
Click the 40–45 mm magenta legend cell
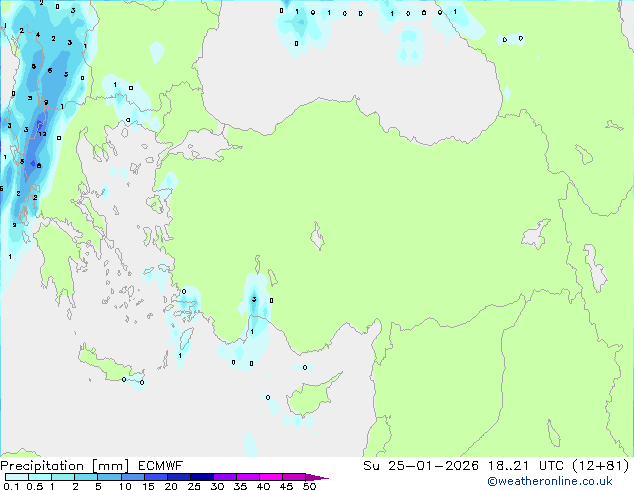click(271, 477)
